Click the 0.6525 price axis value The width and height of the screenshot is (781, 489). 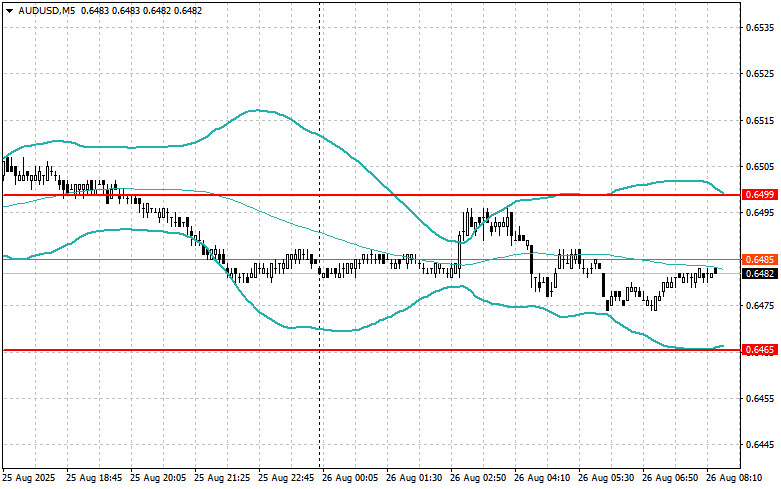pos(760,74)
